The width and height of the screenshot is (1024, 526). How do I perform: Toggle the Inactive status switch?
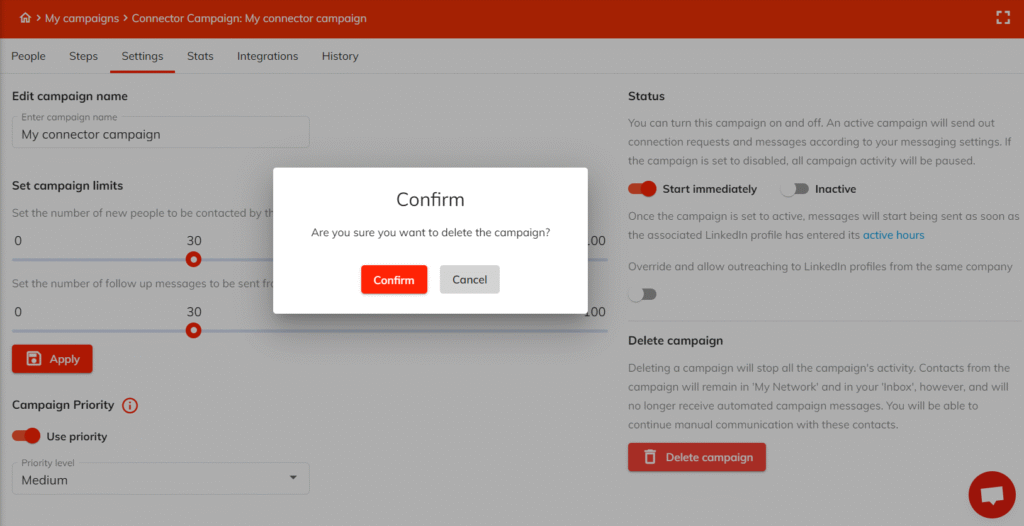[x=794, y=189]
